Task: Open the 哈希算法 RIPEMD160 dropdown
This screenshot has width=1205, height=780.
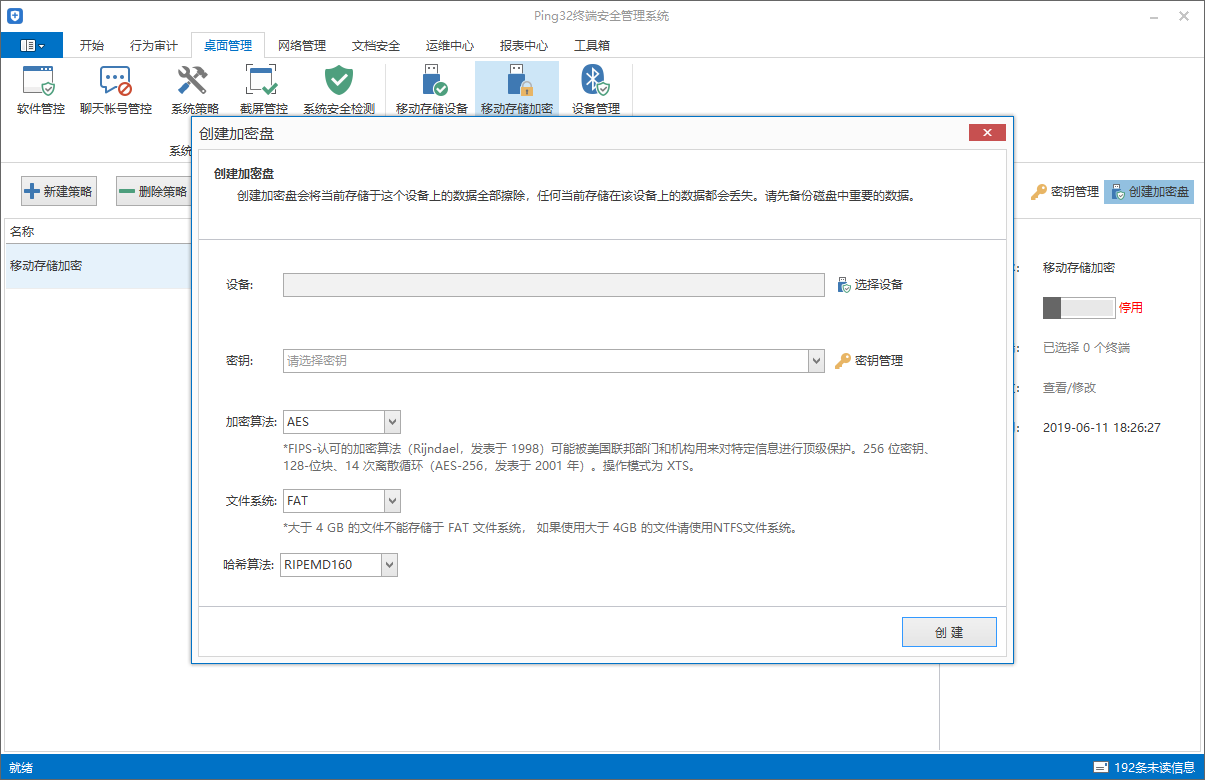Action: coord(339,565)
